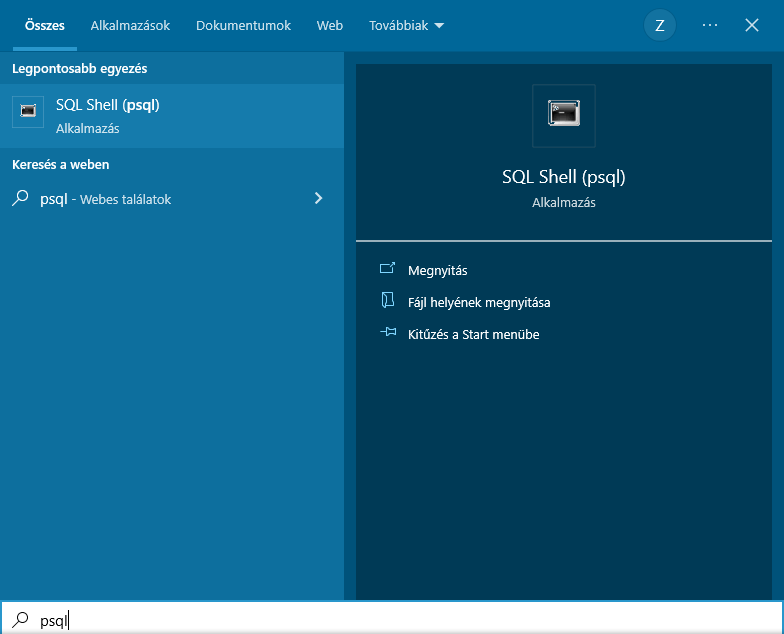Open the three-dot options menu
Image resolution: width=784 pixels, height=634 pixels.
pos(710,25)
